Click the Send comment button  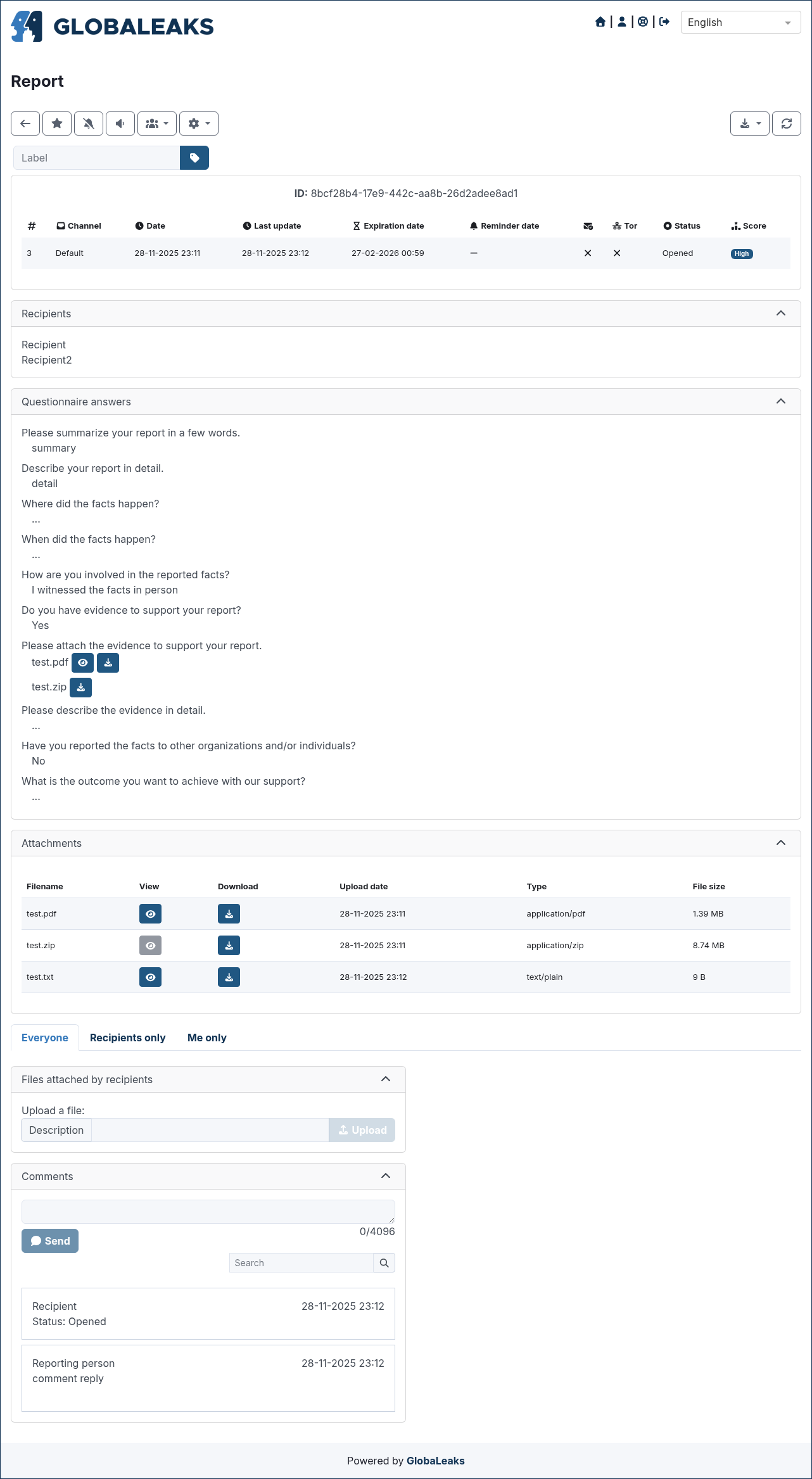point(50,1241)
